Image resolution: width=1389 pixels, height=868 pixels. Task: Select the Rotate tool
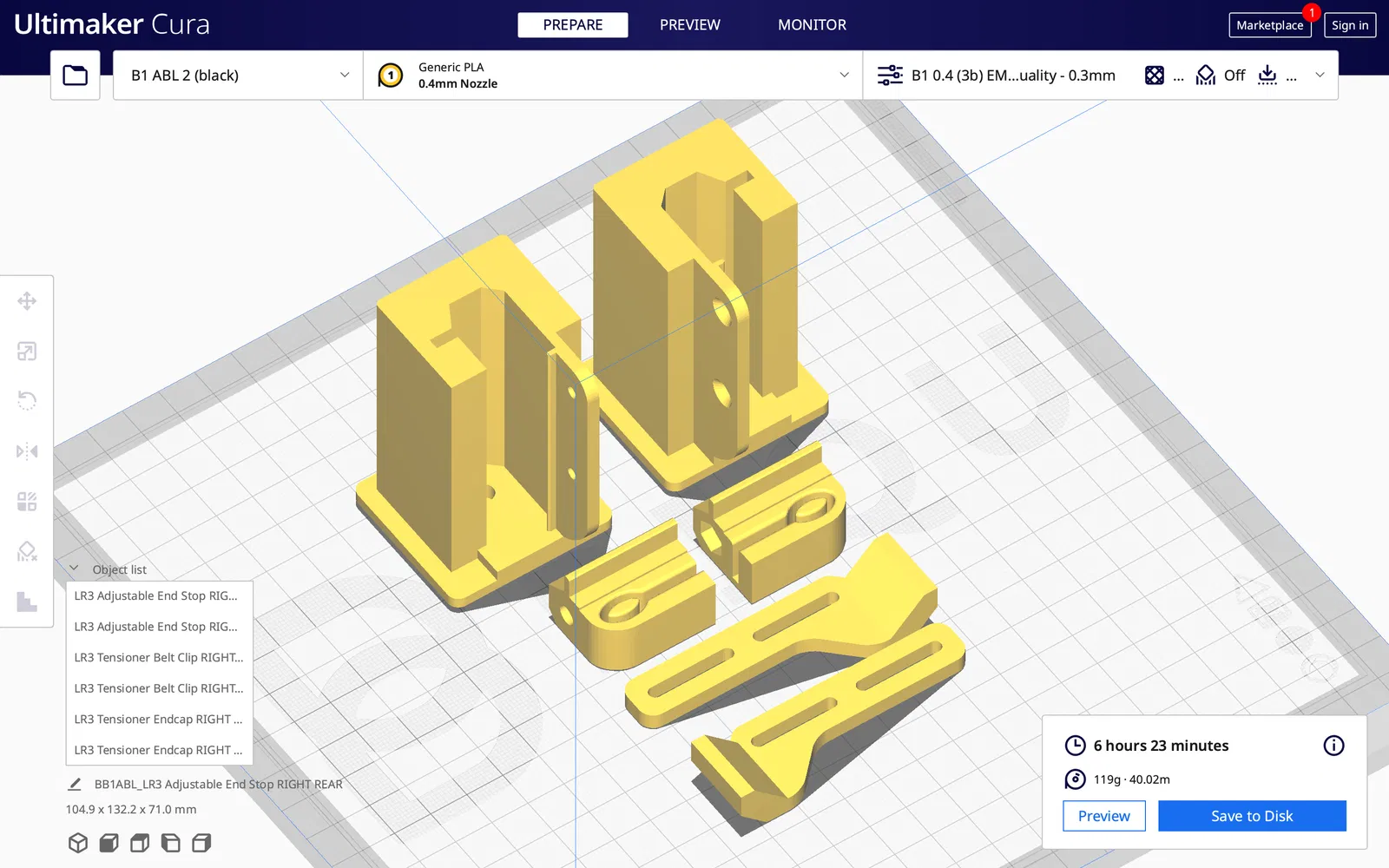27,401
